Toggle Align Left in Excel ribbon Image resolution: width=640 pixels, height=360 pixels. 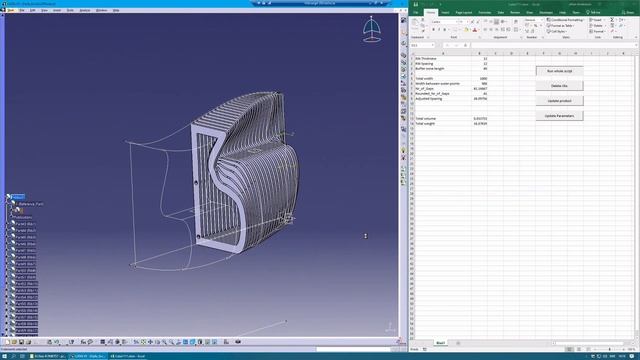tap(485, 29)
